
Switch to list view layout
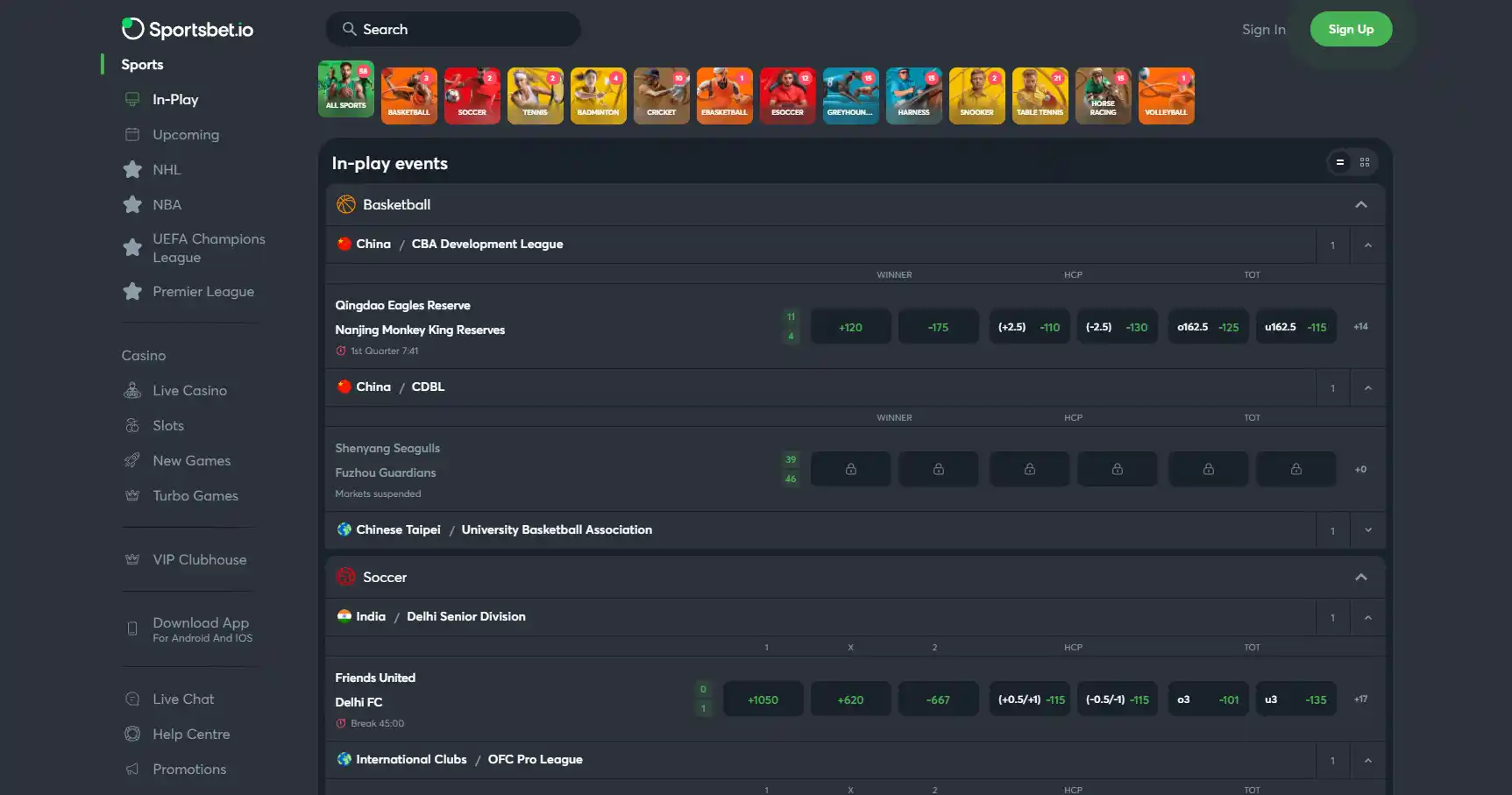tap(1339, 162)
